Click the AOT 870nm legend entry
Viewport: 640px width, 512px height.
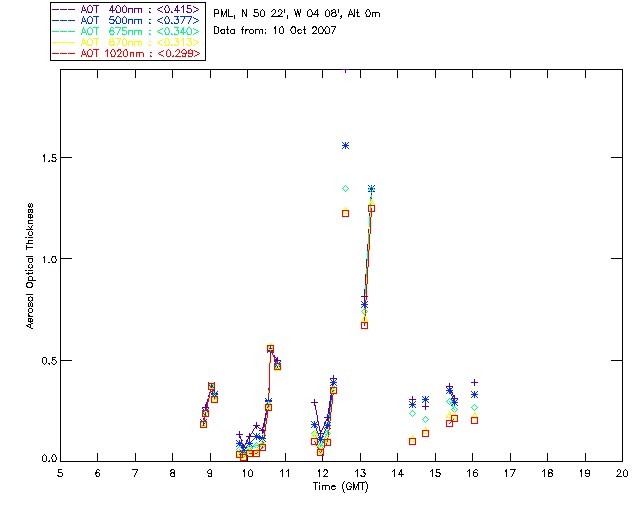[x=127, y=42]
